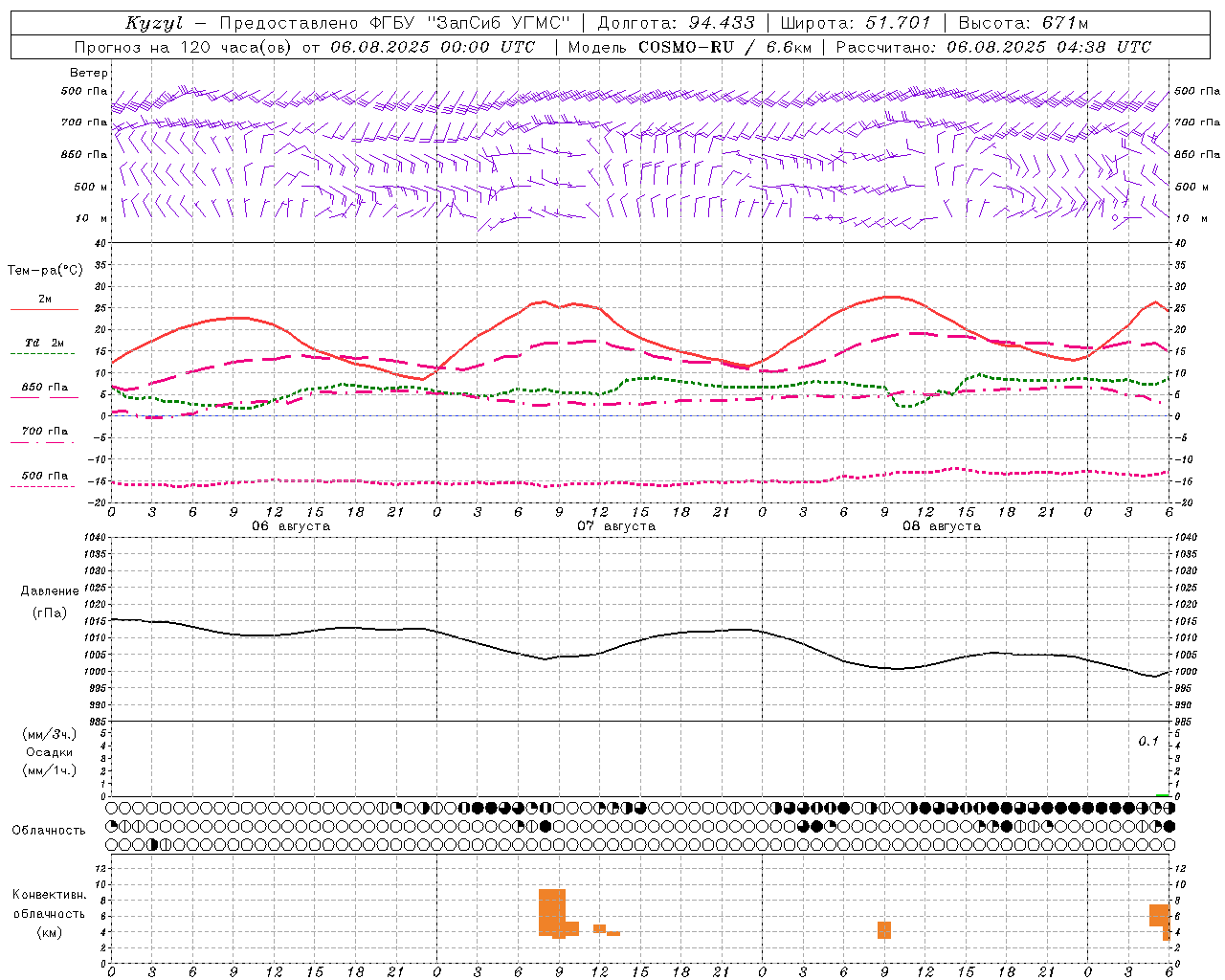Screen dimensions: 1225x980
Task: Select the 07 августа date label
Action: coord(616,526)
